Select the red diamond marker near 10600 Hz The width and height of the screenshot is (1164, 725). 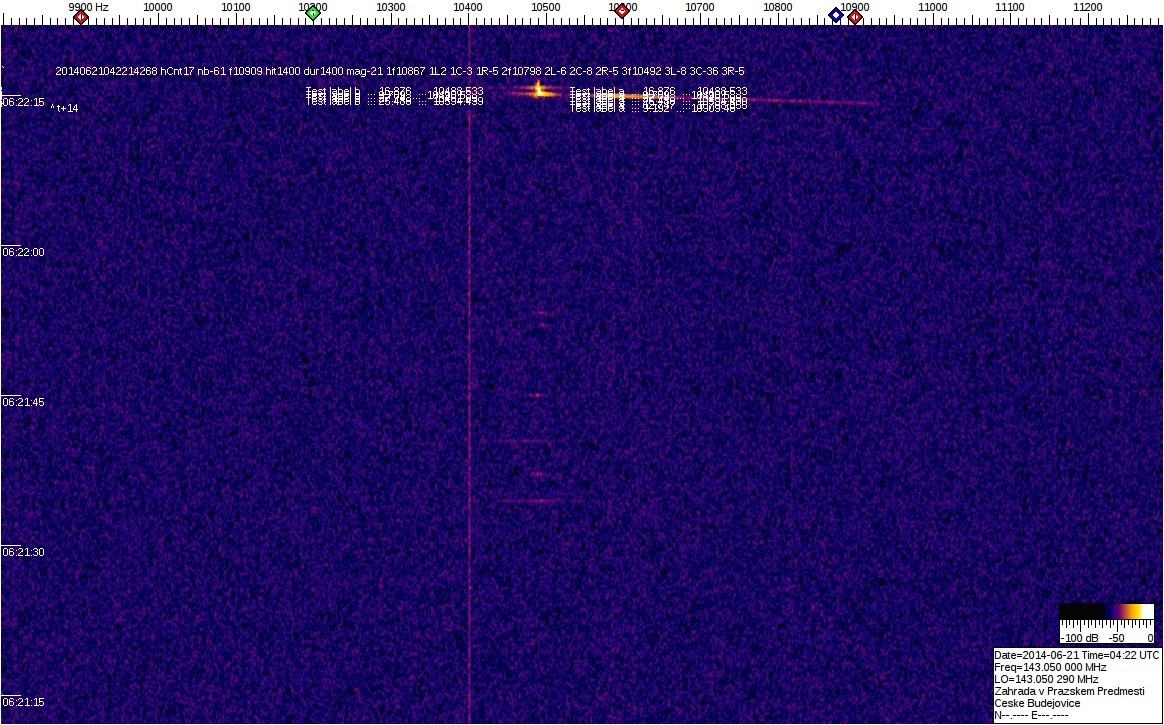(623, 10)
